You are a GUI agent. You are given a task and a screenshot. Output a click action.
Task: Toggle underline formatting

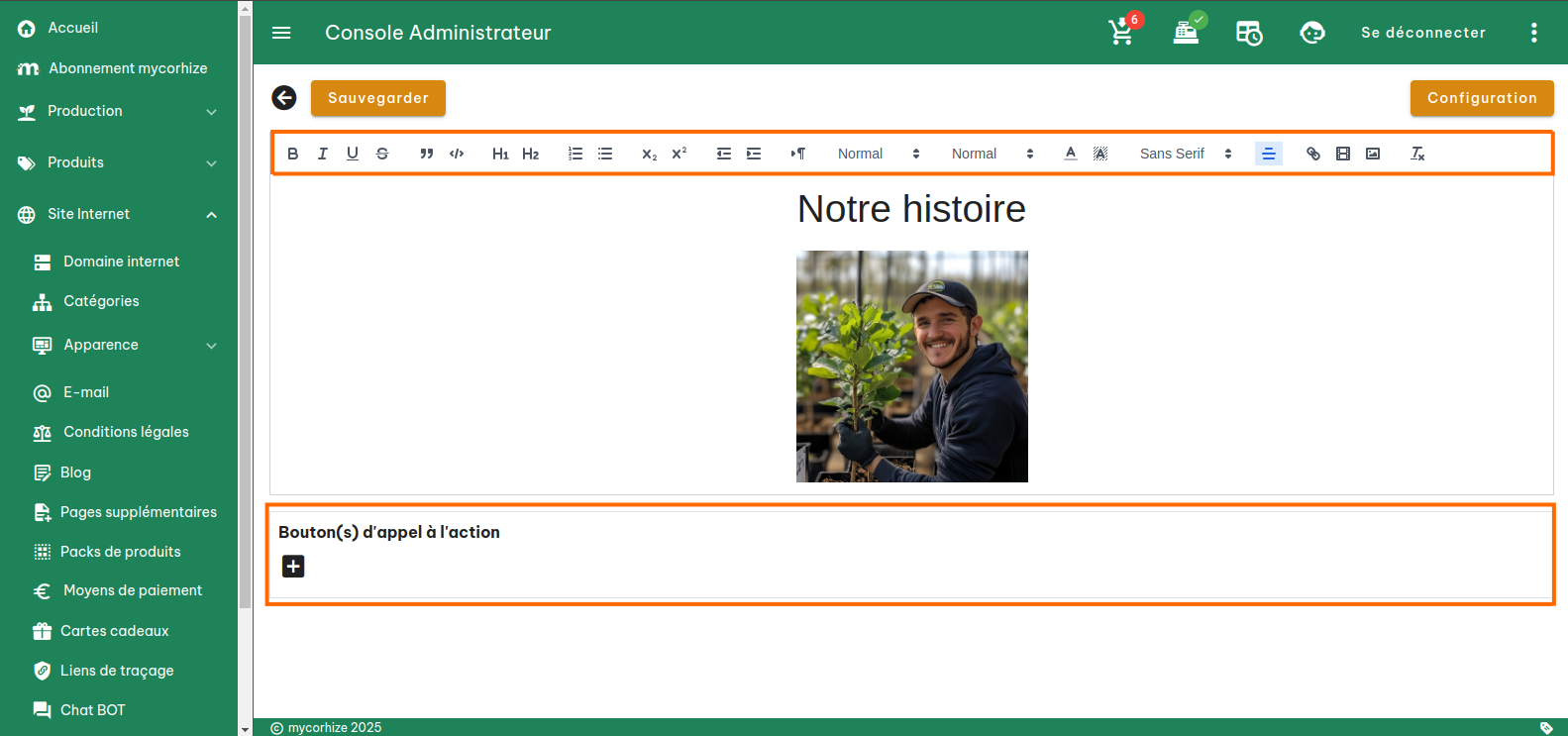point(353,154)
